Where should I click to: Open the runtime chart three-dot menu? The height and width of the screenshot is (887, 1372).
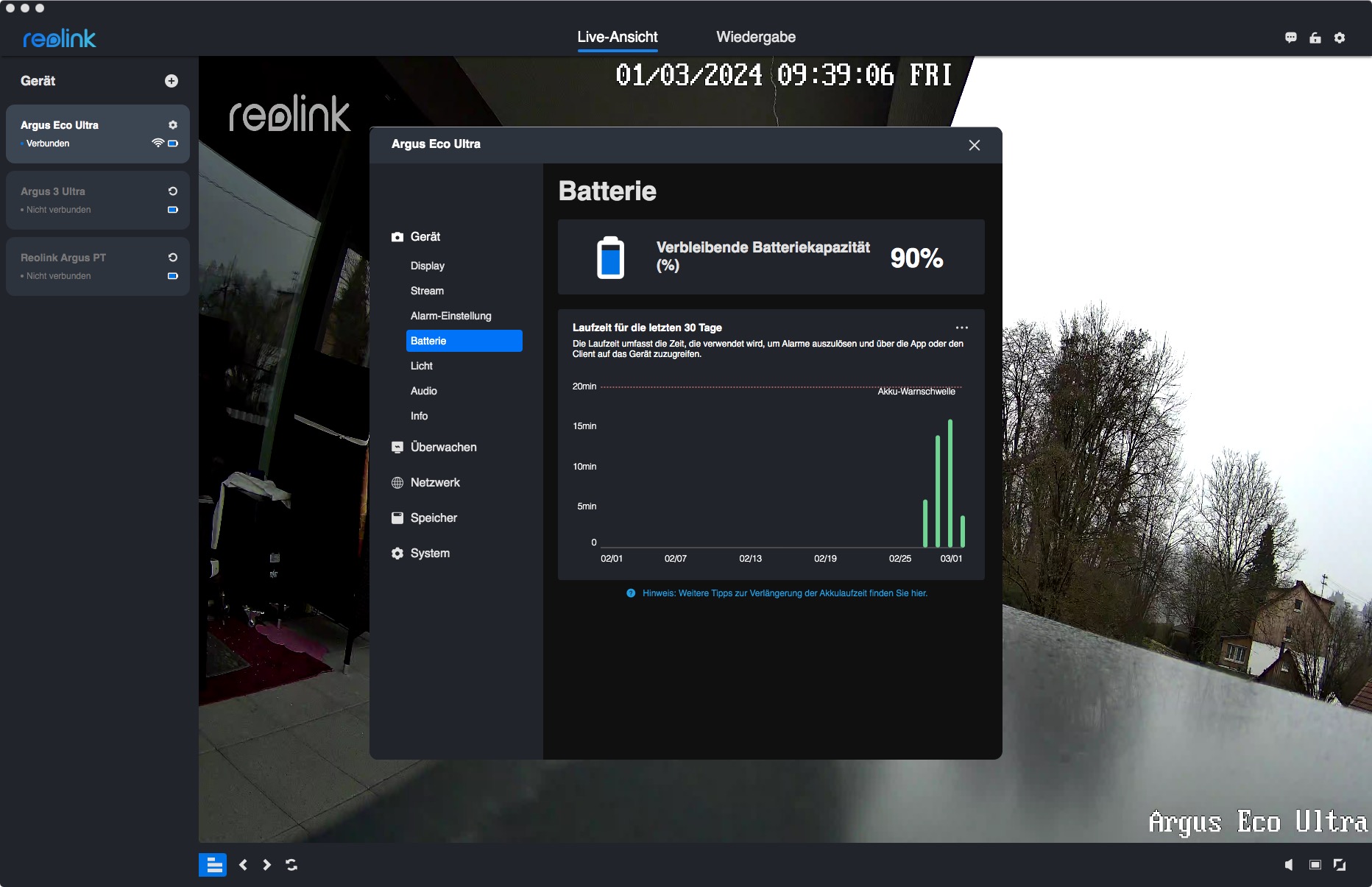pos(961,328)
